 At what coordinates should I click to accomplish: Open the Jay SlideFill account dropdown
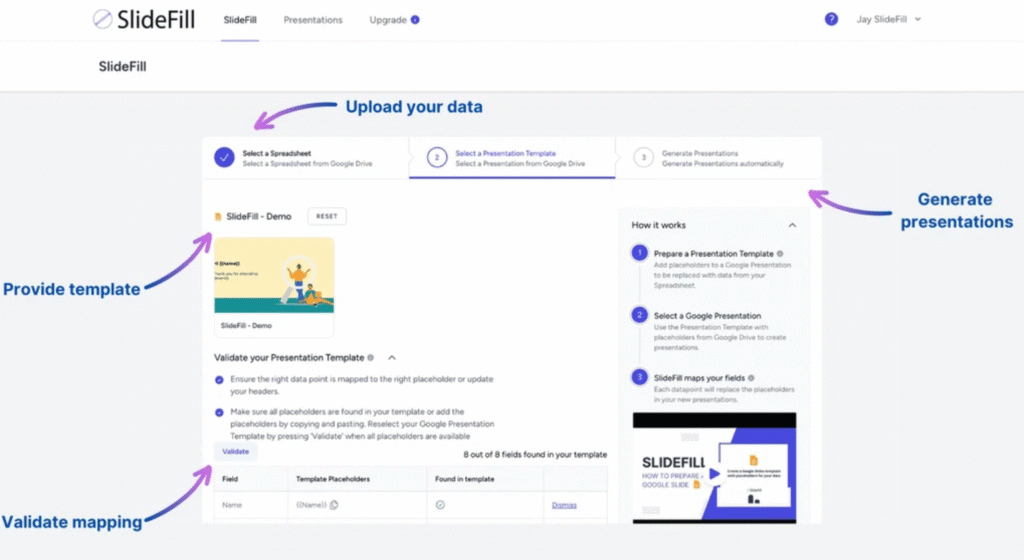pos(888,20)
